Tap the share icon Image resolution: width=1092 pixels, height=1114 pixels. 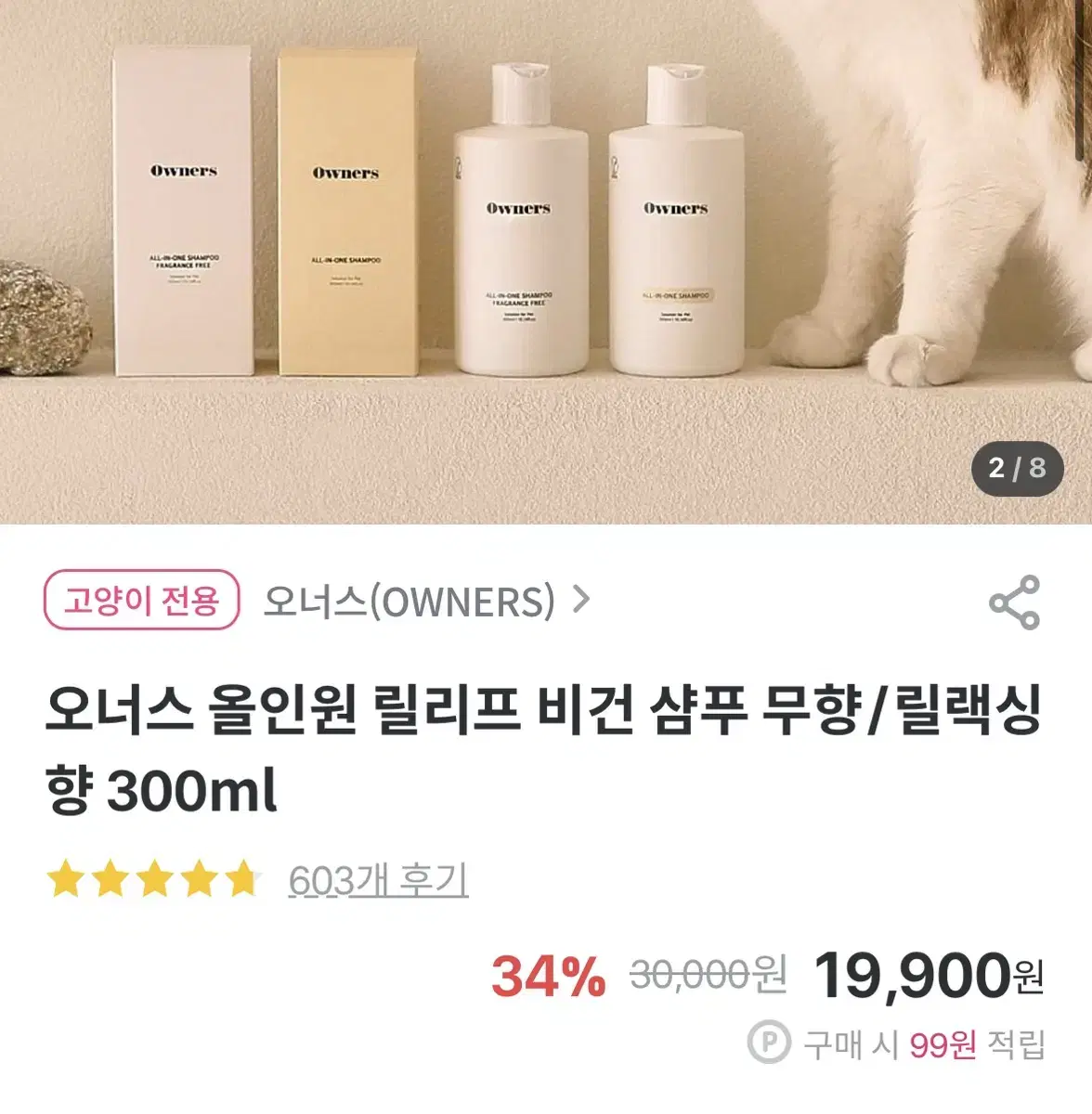[x=1014, y=602]
